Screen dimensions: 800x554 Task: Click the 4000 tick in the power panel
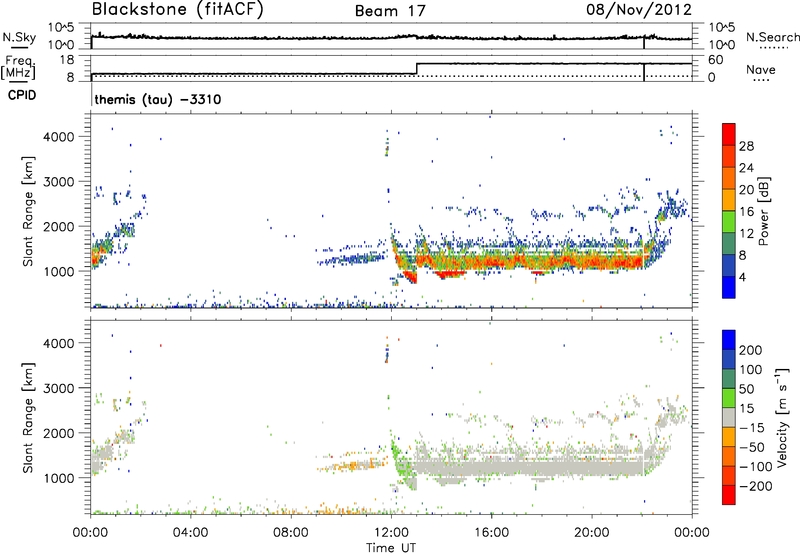coord(59,137)
